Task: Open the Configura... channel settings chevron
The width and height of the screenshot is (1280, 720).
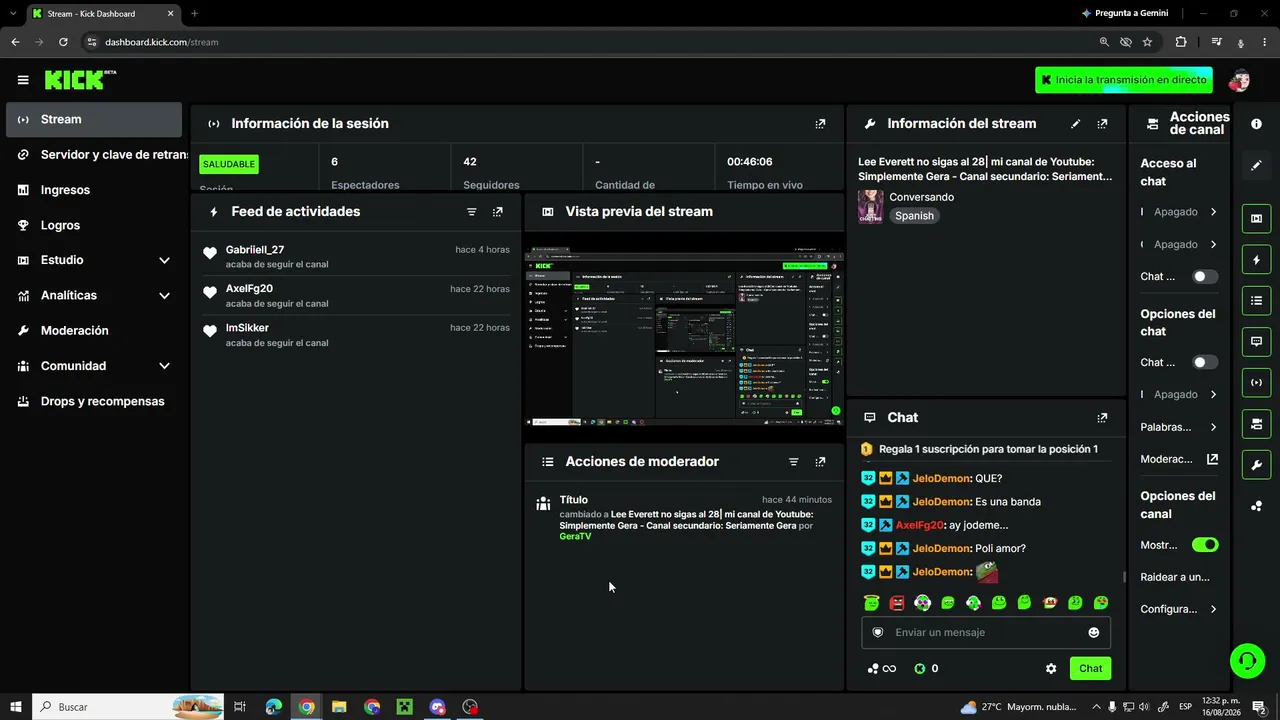Action: [x=1213, y=610]
